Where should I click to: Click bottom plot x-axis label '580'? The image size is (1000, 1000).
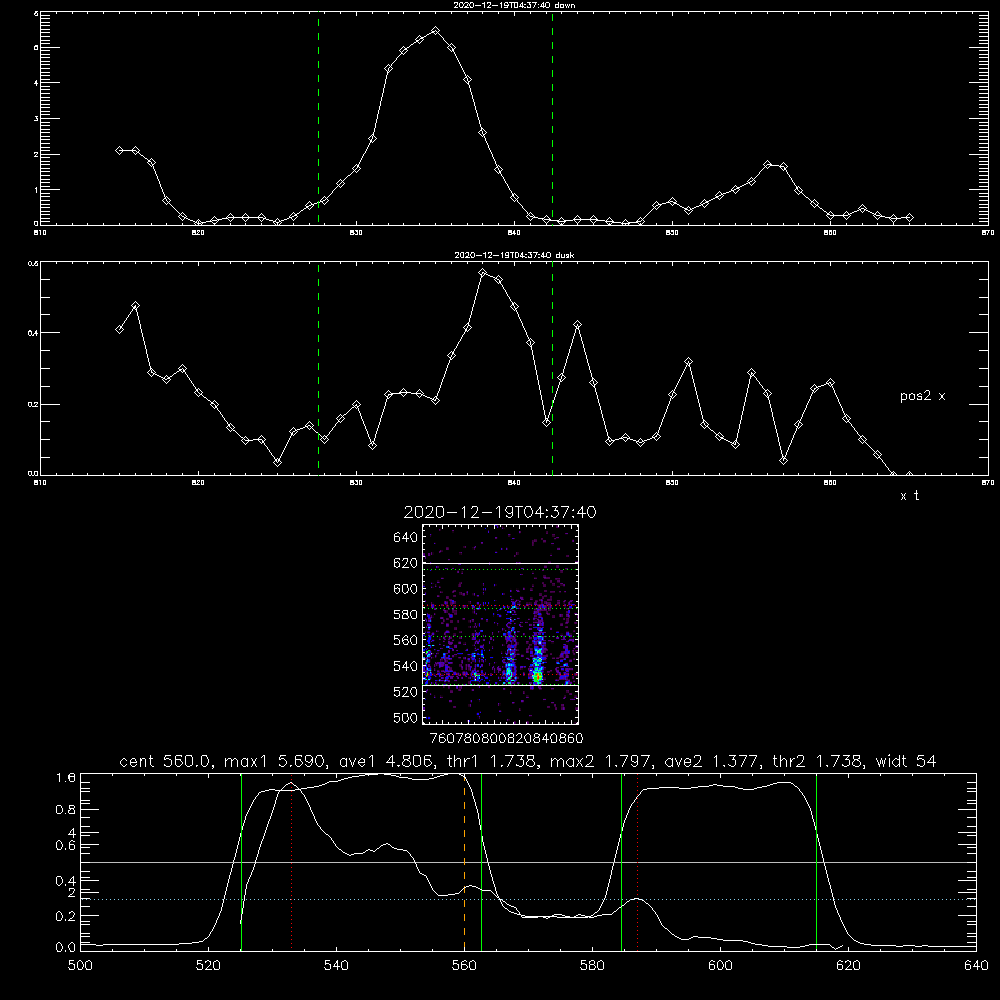click(592, 966)
